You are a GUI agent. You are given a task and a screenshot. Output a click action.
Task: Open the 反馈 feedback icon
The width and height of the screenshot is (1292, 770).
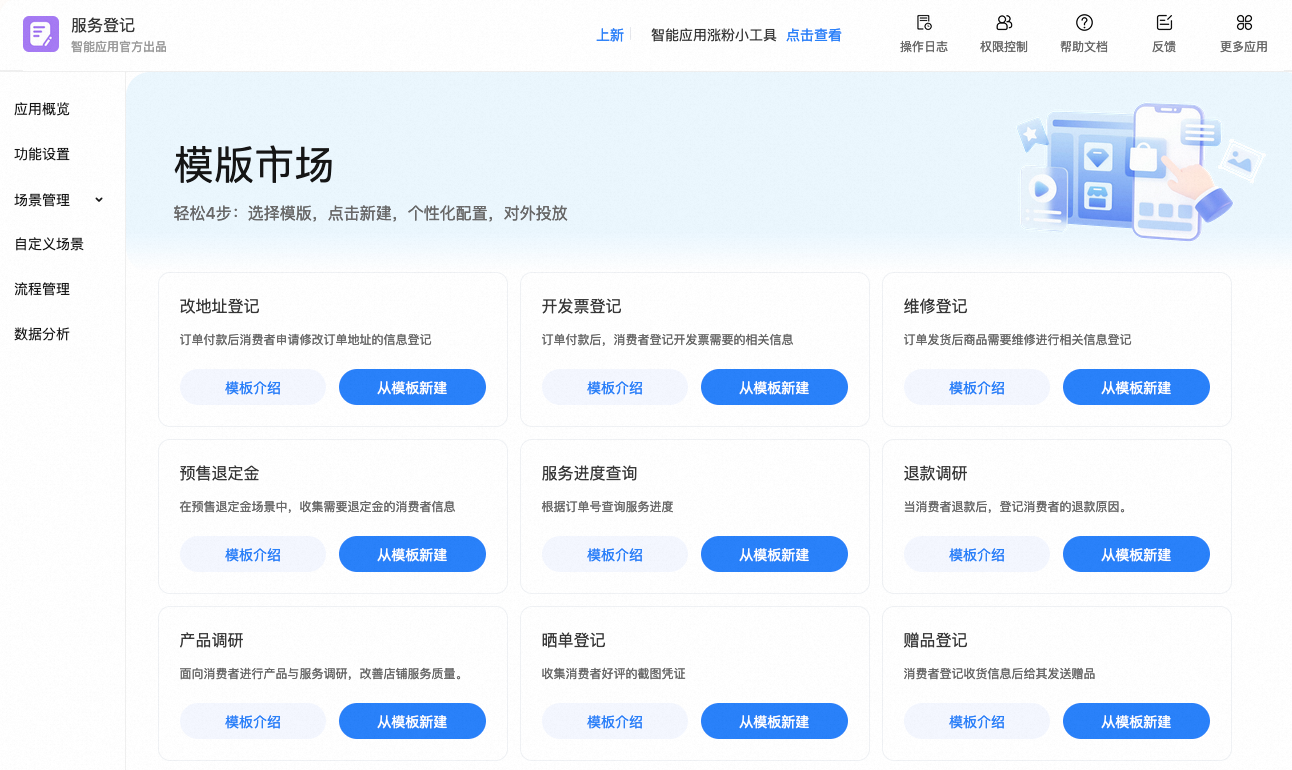[1163, 23]
